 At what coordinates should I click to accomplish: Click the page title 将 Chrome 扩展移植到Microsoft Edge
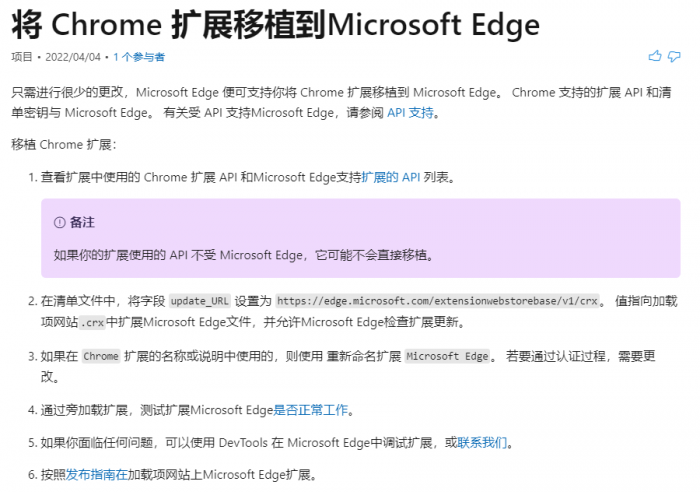pos(276,23)
